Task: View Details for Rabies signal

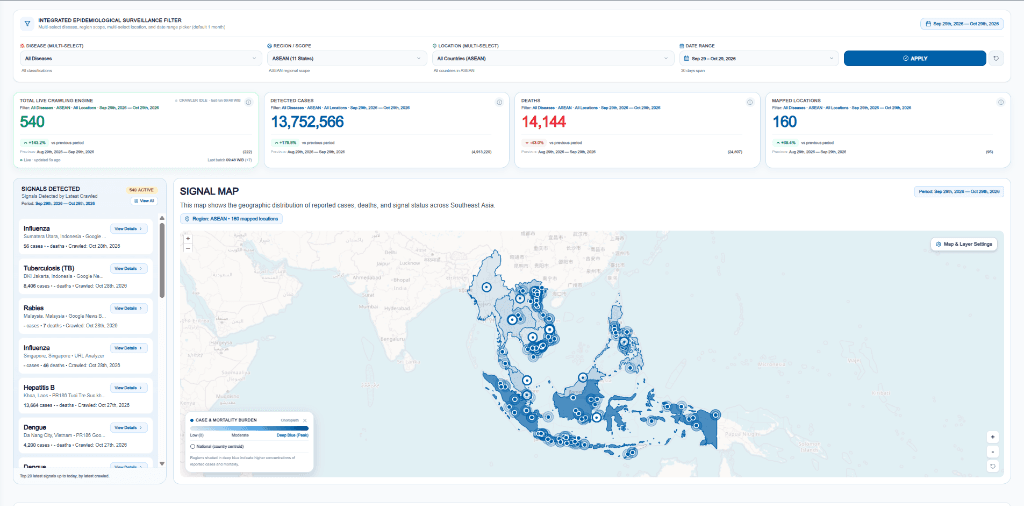Action: click(x=129, y=308)
